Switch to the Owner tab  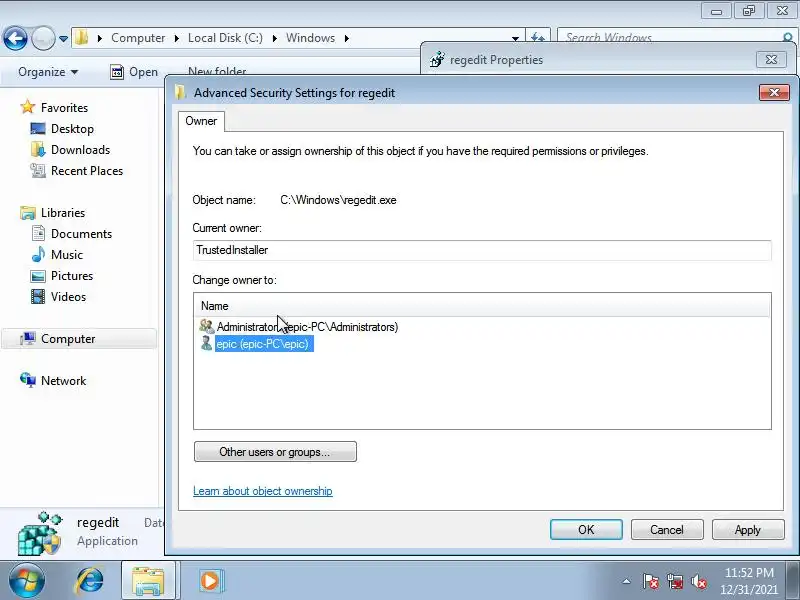tap(201, 121)
